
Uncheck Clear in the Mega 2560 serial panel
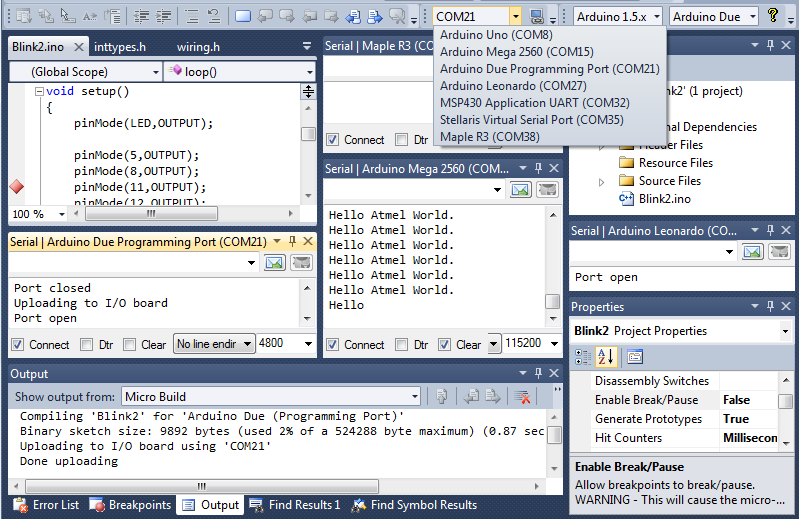[x=444, y=345]
